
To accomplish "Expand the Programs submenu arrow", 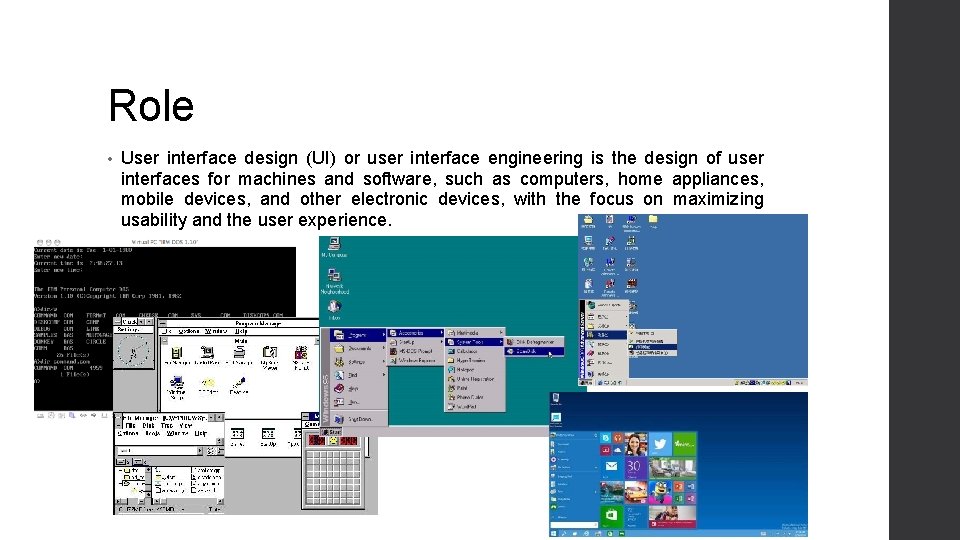I will click(384, 335).
